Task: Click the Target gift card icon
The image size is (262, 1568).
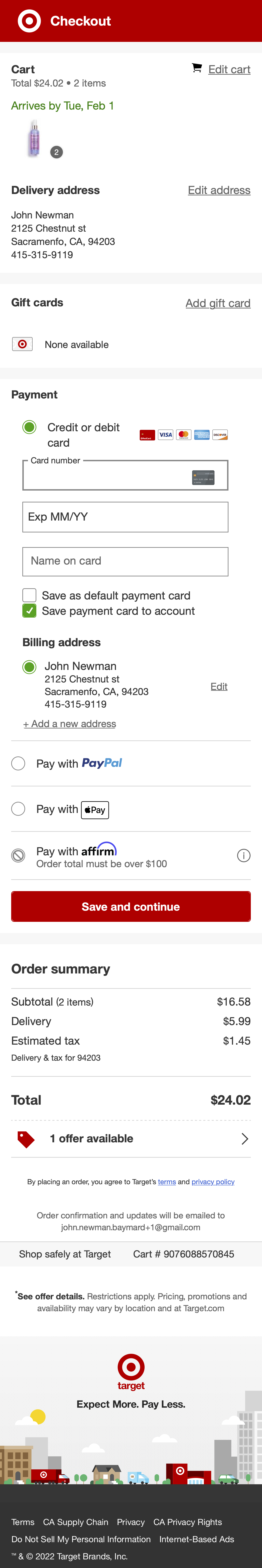Action: 23,344
